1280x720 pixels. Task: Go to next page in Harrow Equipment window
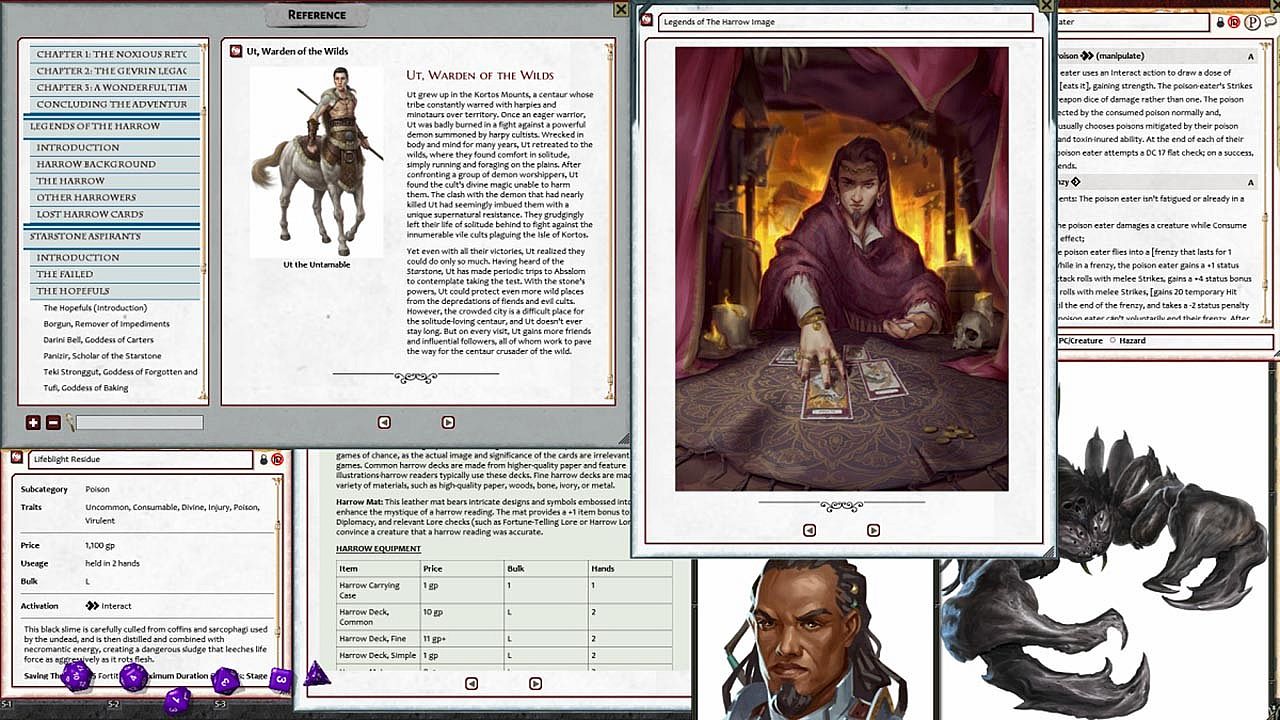tap(535, 683)
